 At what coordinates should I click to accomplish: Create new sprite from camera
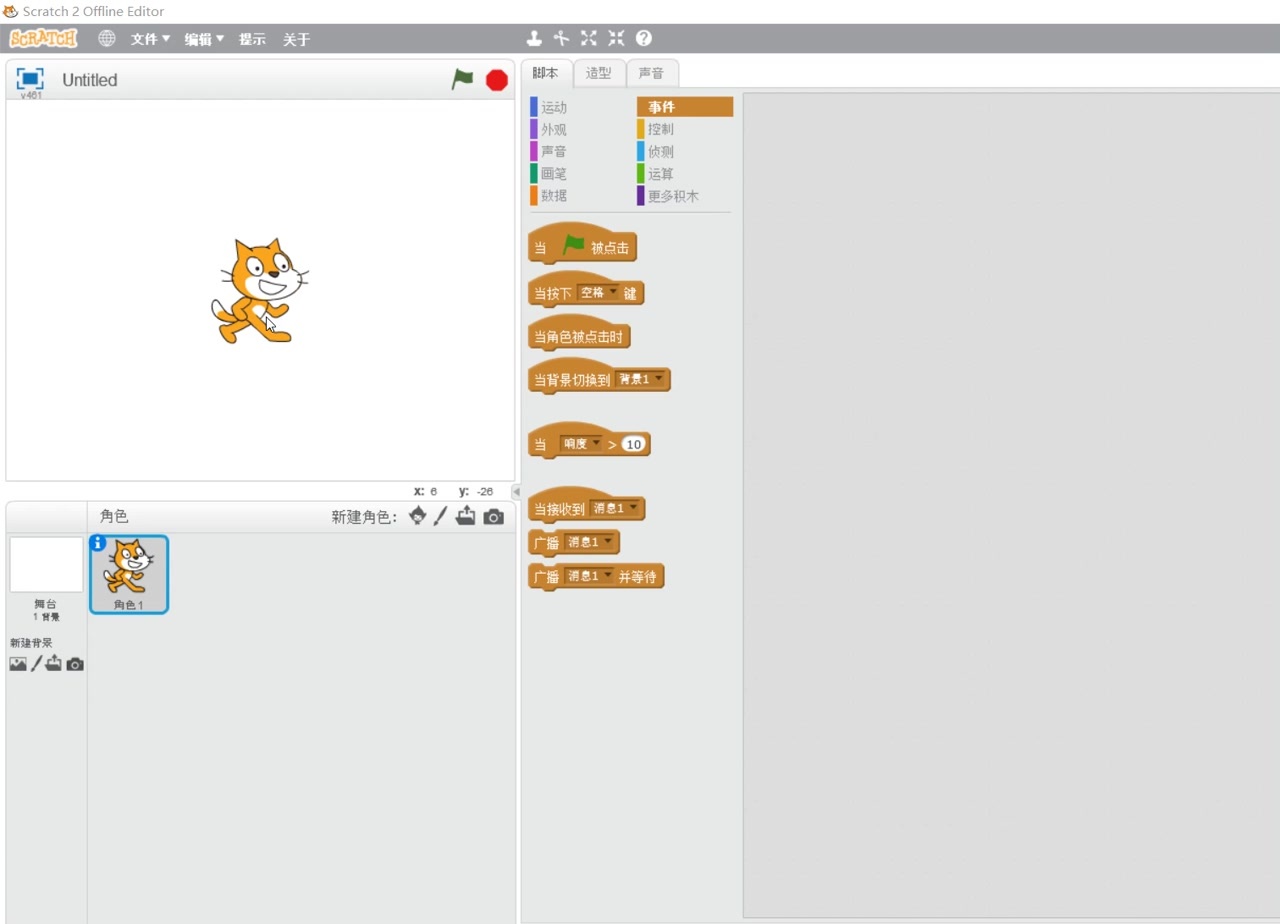[494, 517]
